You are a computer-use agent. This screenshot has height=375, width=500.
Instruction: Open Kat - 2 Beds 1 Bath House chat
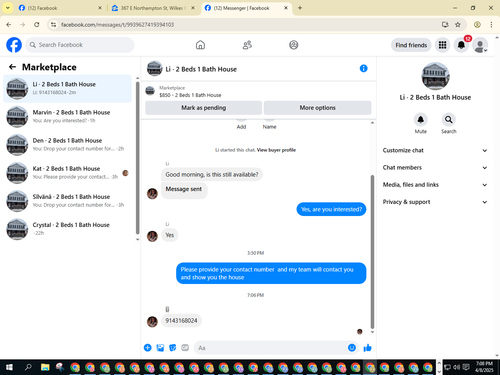68,172
